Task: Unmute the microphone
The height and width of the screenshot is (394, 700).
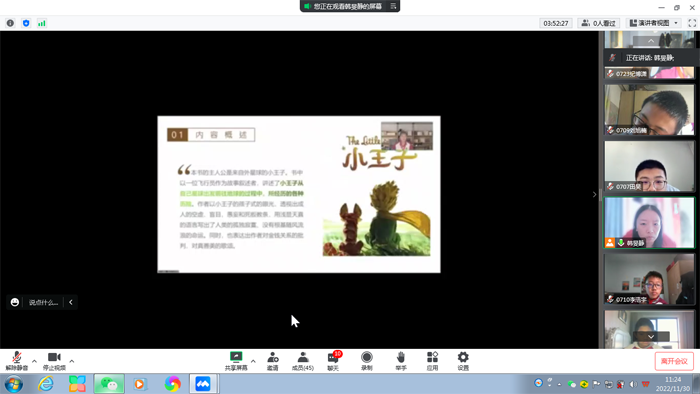Action: [17, 361]
